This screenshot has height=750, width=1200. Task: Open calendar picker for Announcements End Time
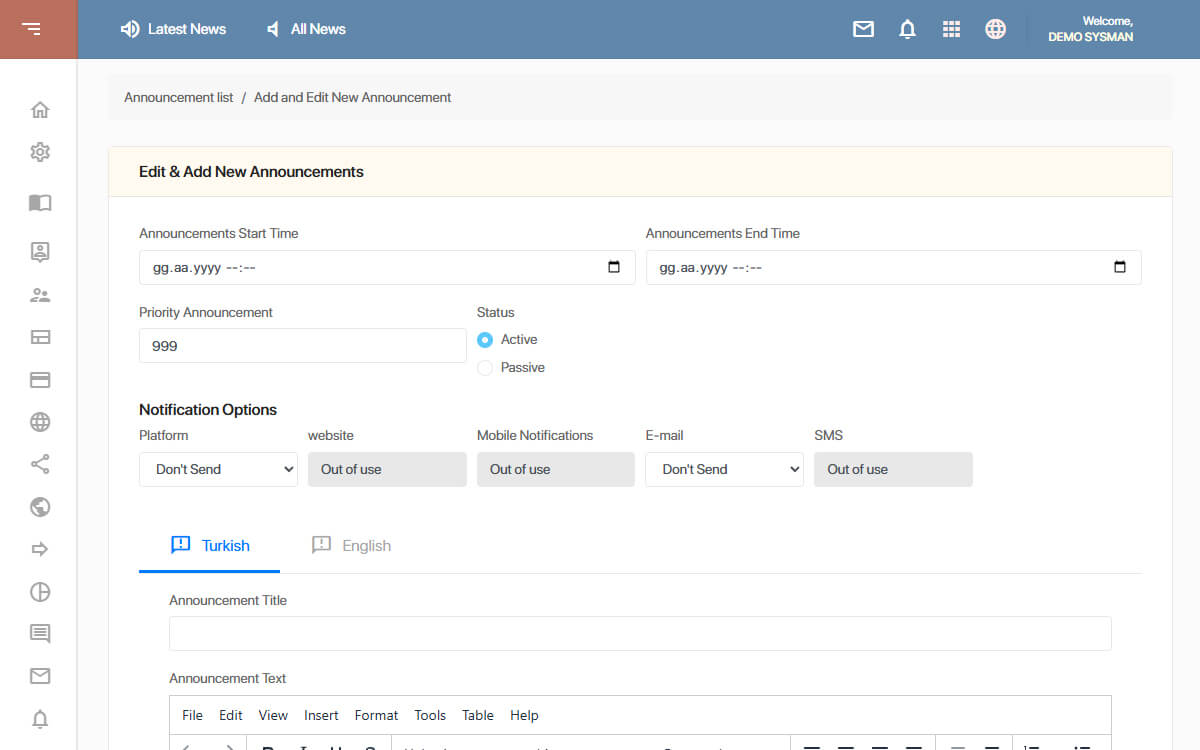click(x=1120, y=267)
